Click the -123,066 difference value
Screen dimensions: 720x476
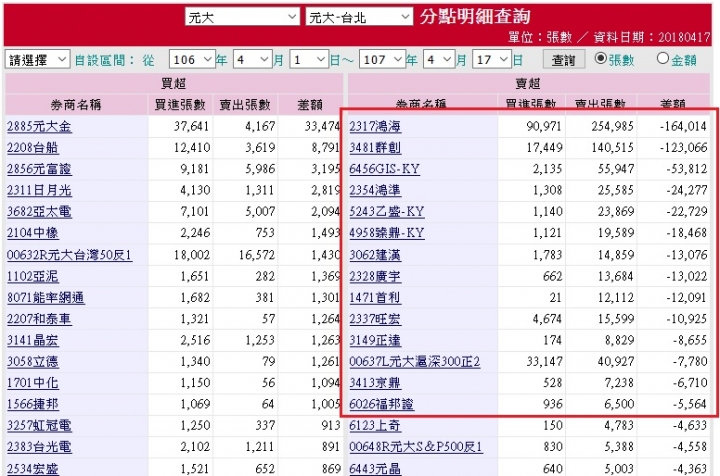coord(683,148)
